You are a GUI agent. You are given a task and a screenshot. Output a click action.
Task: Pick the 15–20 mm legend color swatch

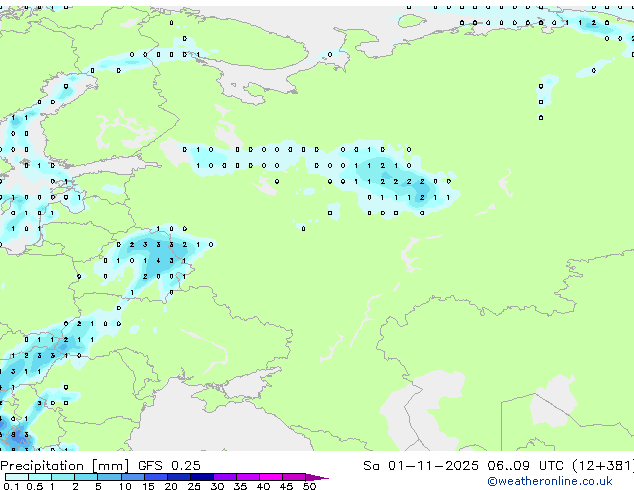pyautogui.click(x=155, y=477)
